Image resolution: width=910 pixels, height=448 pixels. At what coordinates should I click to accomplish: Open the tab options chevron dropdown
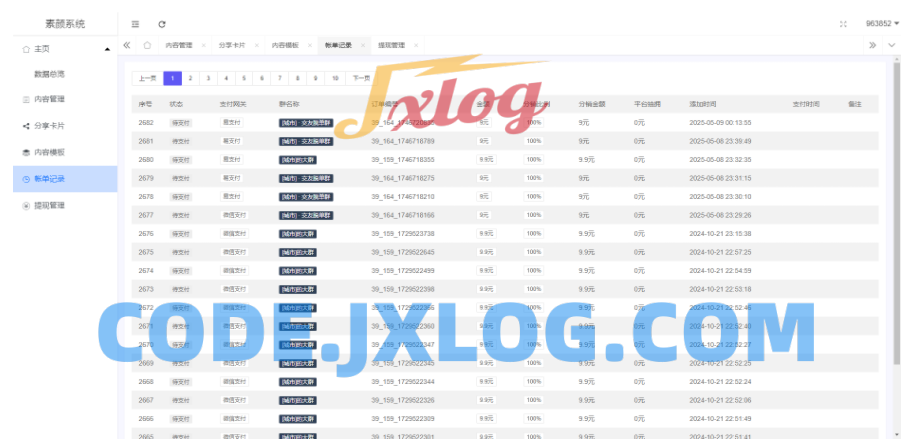point(892,46)
